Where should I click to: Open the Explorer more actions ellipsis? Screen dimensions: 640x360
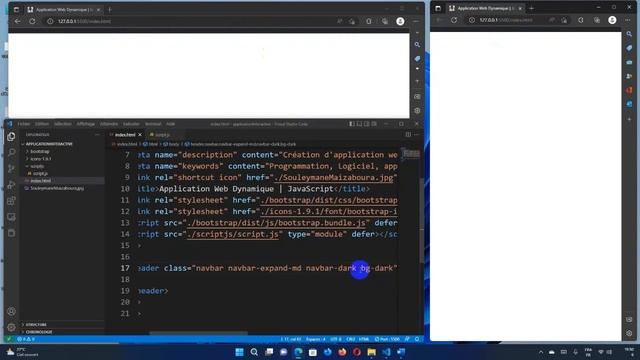(x=97, y=134)
